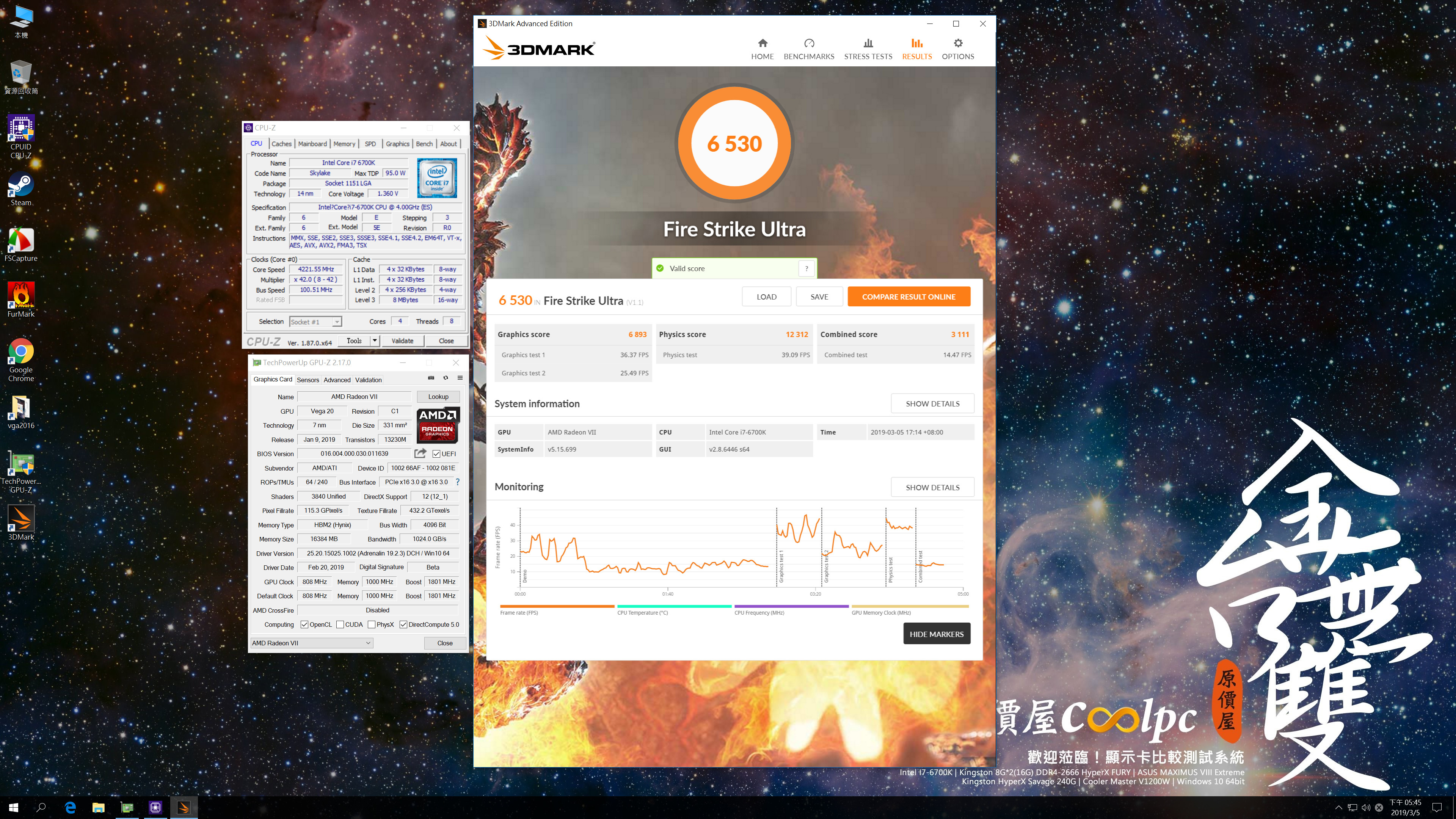This screenshot has height=819, width=1456.
Task: Show details for System information
Action: pyautogui.click(x=933, y=403)
